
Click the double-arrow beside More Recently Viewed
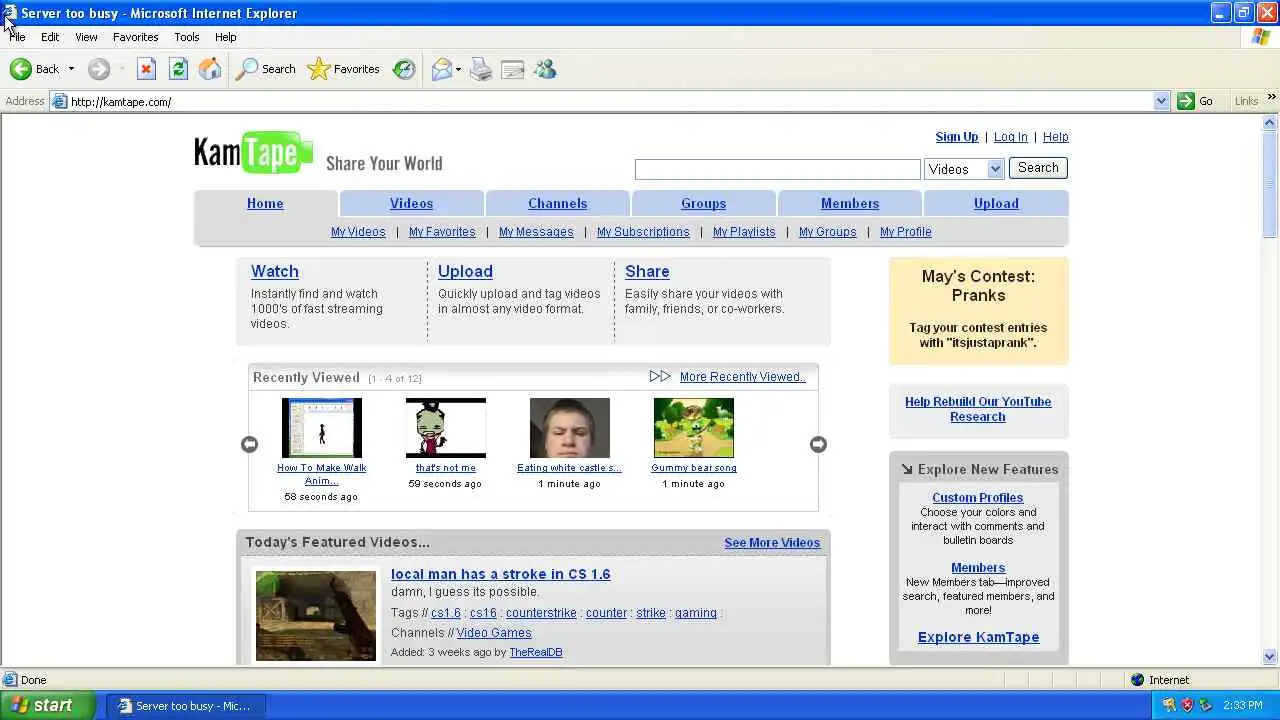[660, 376]
